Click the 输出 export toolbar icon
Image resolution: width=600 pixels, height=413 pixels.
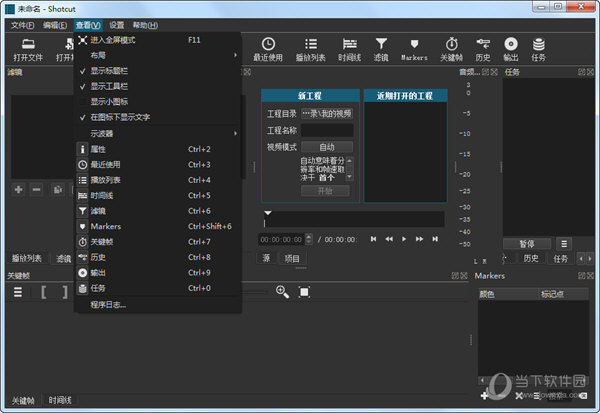(x=511, y=49)
